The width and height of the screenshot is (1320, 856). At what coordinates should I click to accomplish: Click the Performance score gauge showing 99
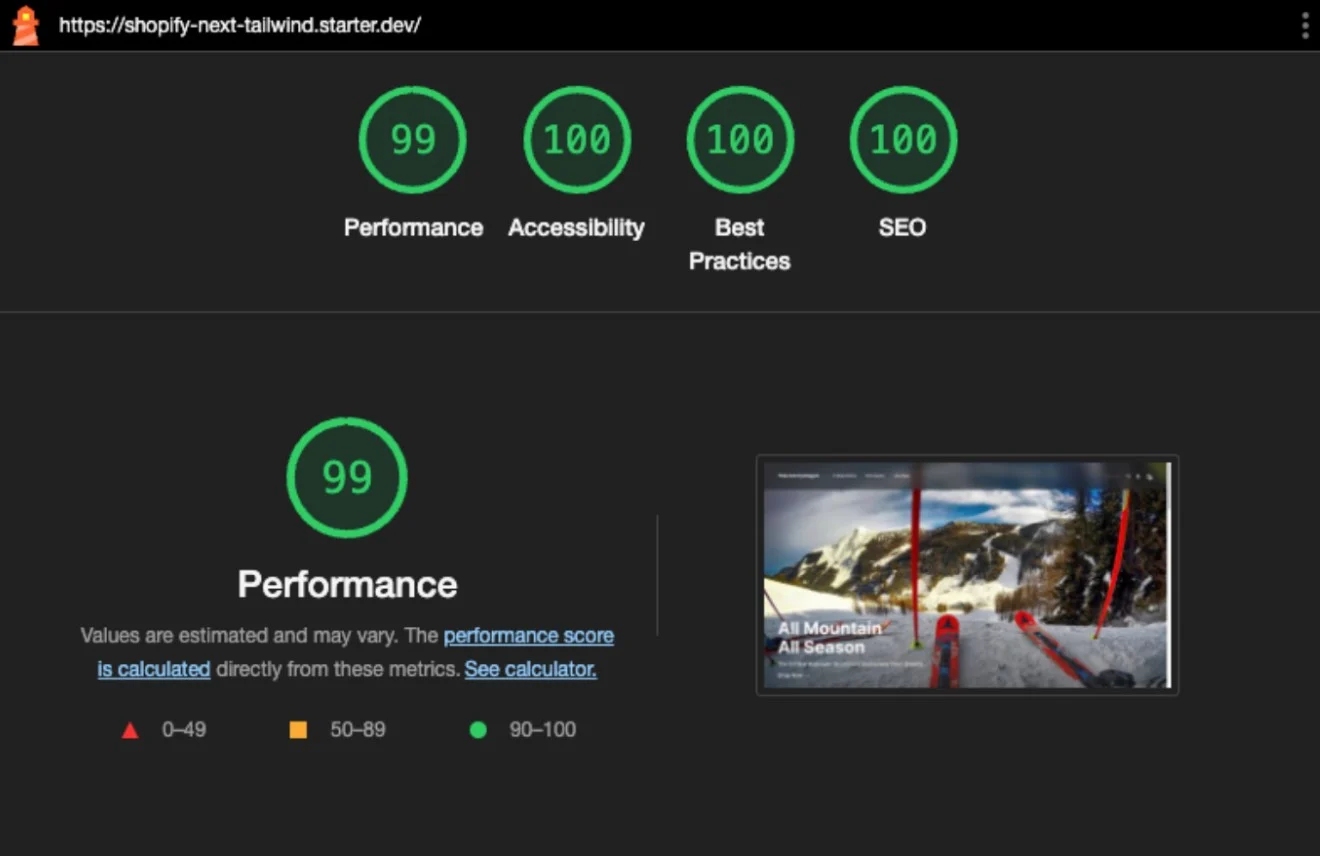point(412,139)
